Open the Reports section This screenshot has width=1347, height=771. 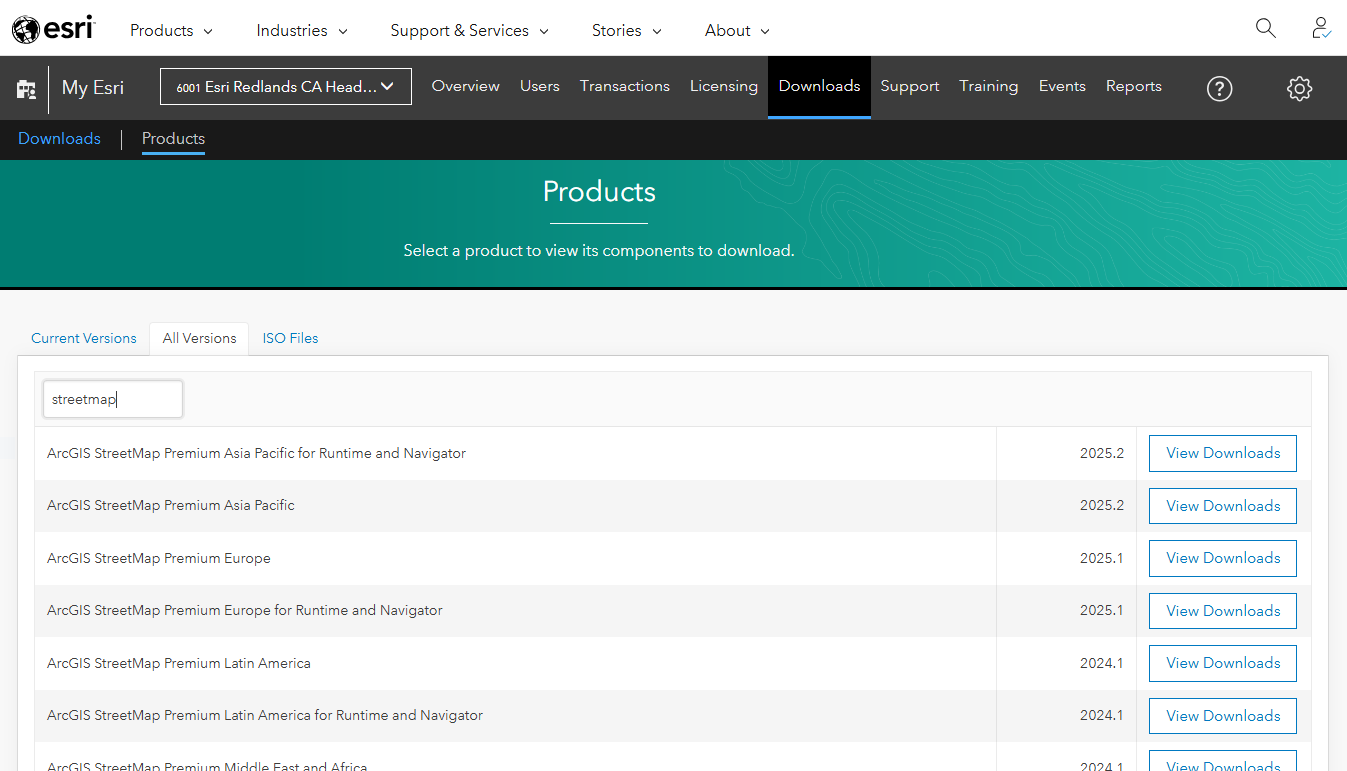click(x=1134, y=86)
